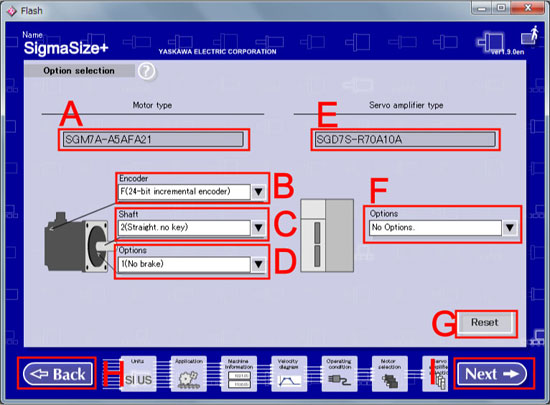Click the Option selection heading
Image resolution: width=550 pixels, height=405 pixels.
[79, 70]
